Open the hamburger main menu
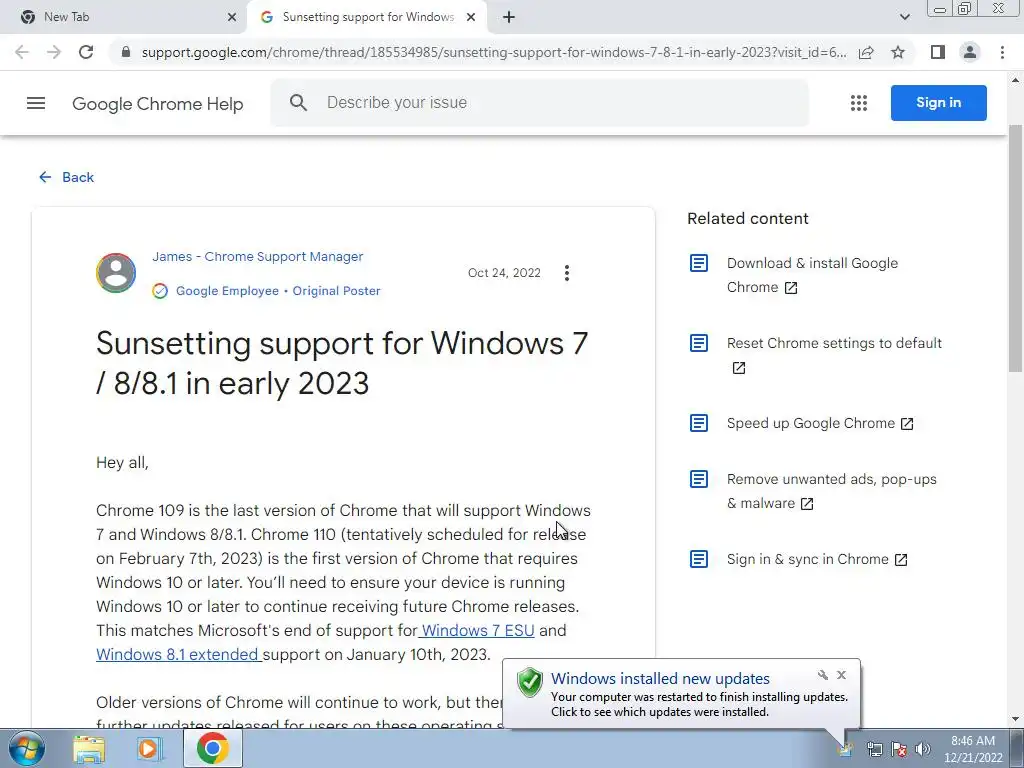Screen dimensions: 1024x768 pyautogui.click(x=36, y=103)
